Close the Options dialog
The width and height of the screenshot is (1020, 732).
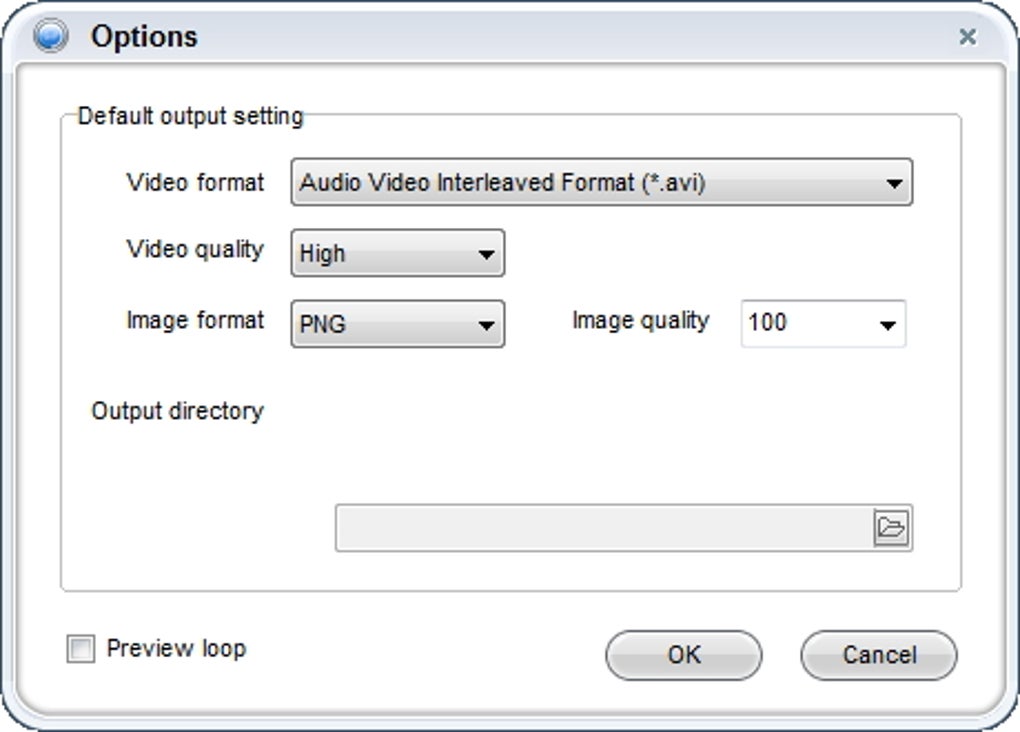[x=967, y=36]
